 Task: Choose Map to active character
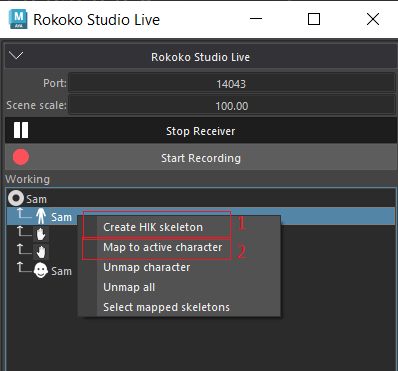[x=179, y=247]
